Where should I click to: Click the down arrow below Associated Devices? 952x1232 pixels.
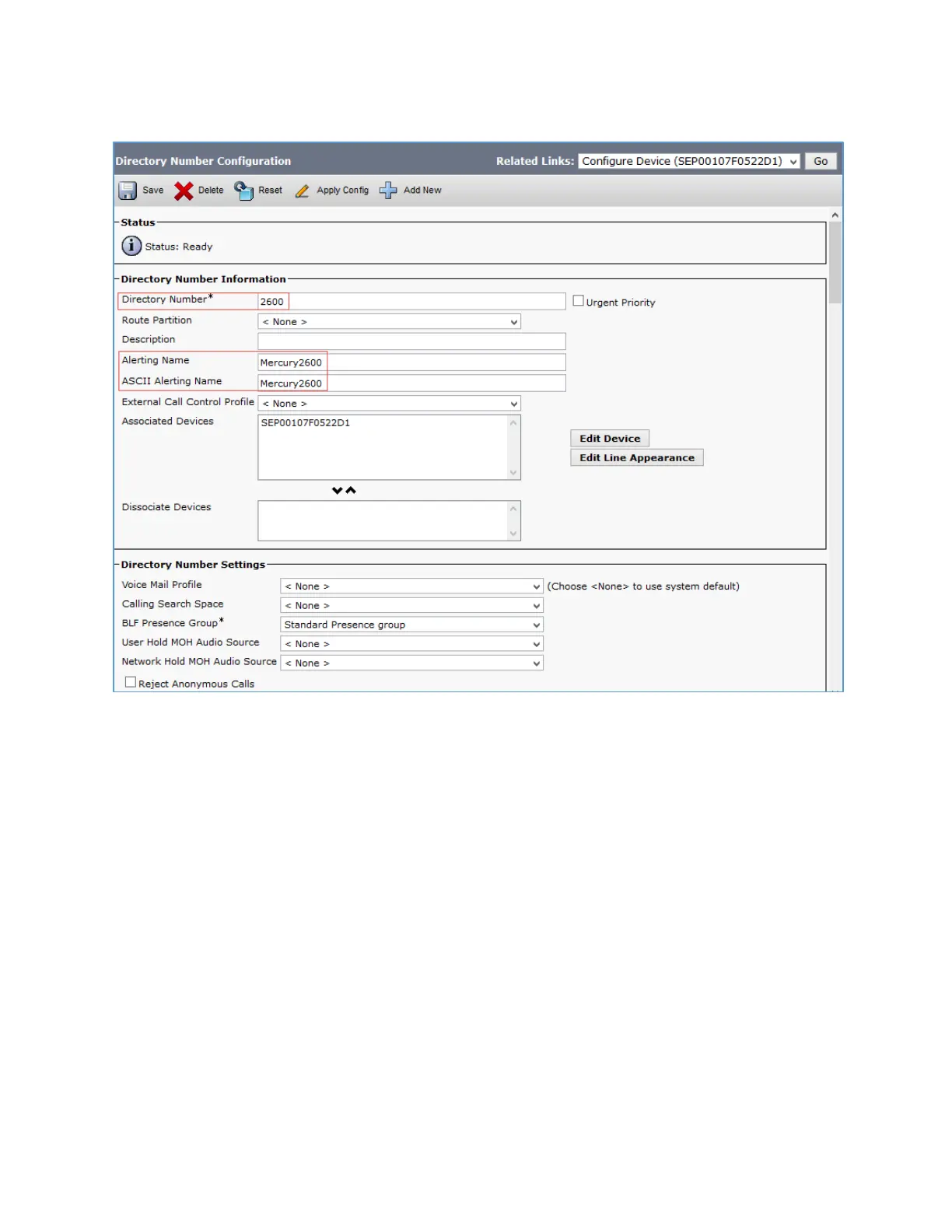point(337,491)
